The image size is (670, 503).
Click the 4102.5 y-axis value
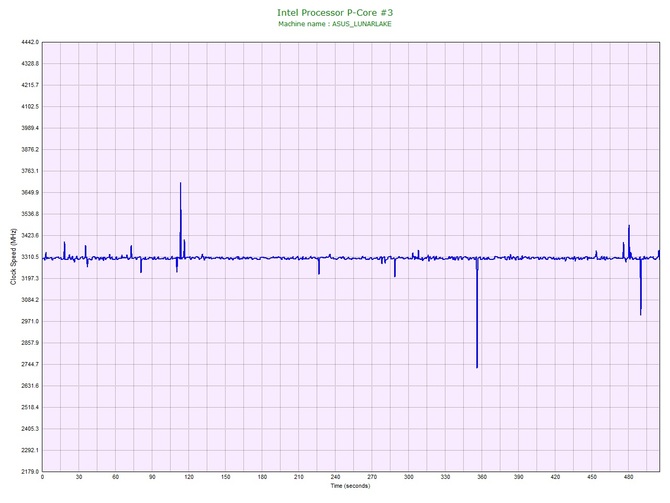[x=30, y=107]
